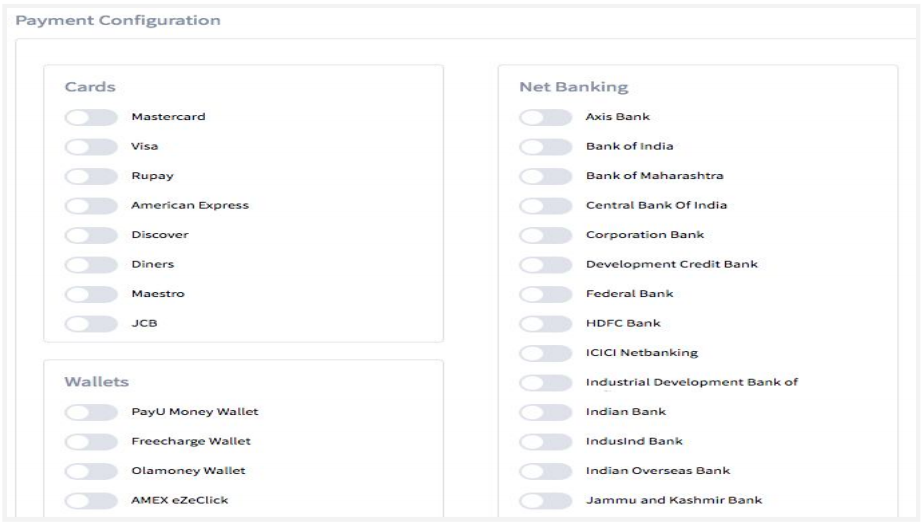Image resolution: width=921 pixels, height=523 pixels.
Task: Toggle Federal Bank net banking
Action: [x=545, y=294]
